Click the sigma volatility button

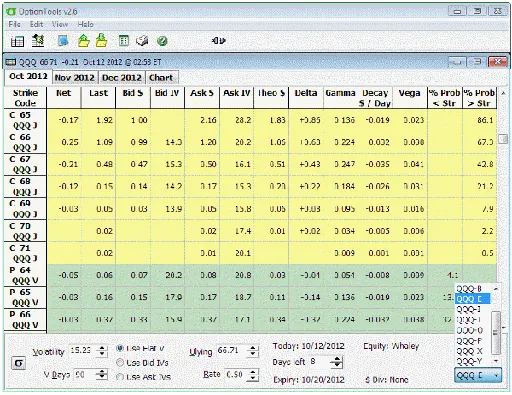(x=19, y=363)
